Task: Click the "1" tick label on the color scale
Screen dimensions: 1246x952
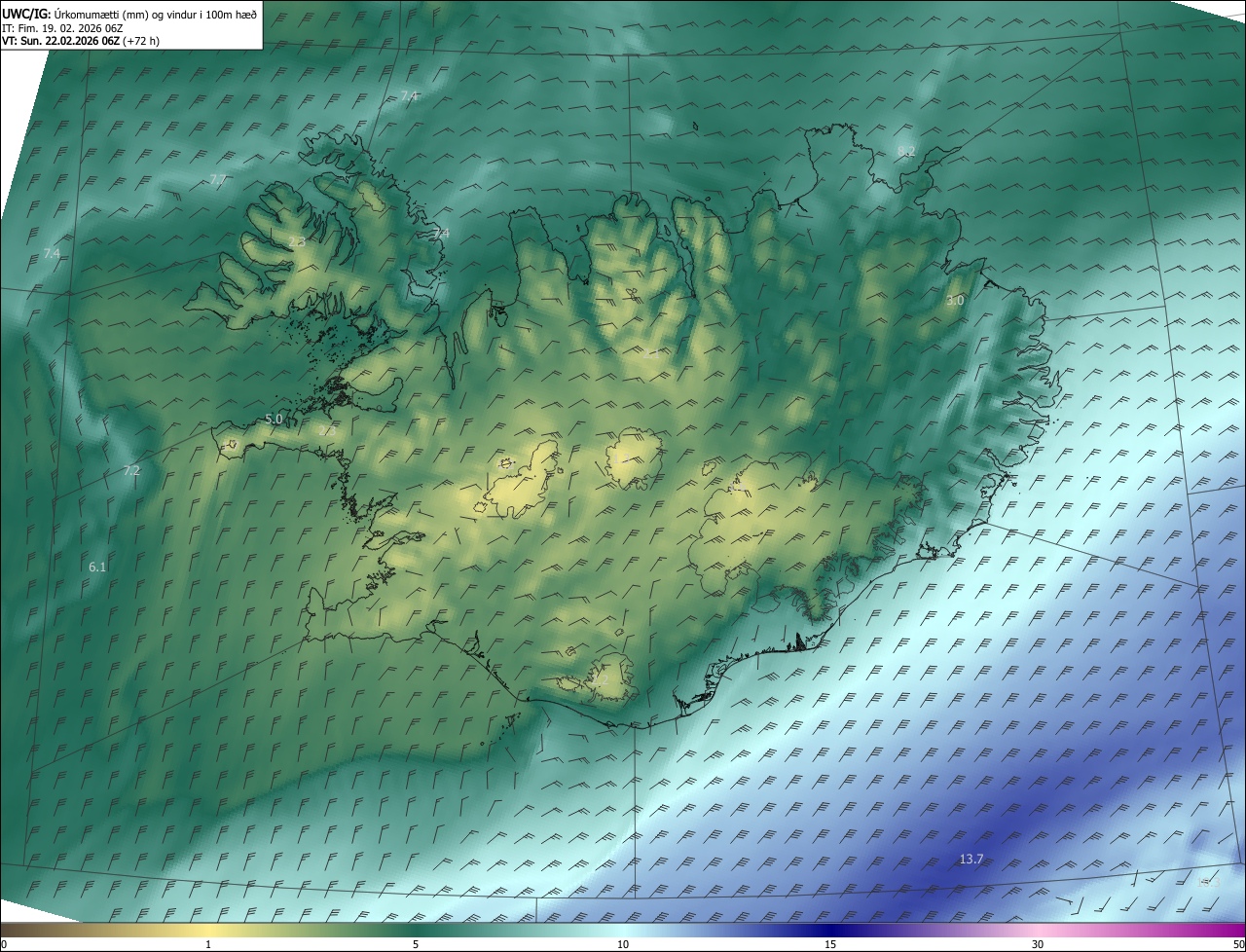Action: (x=208, y=944)
